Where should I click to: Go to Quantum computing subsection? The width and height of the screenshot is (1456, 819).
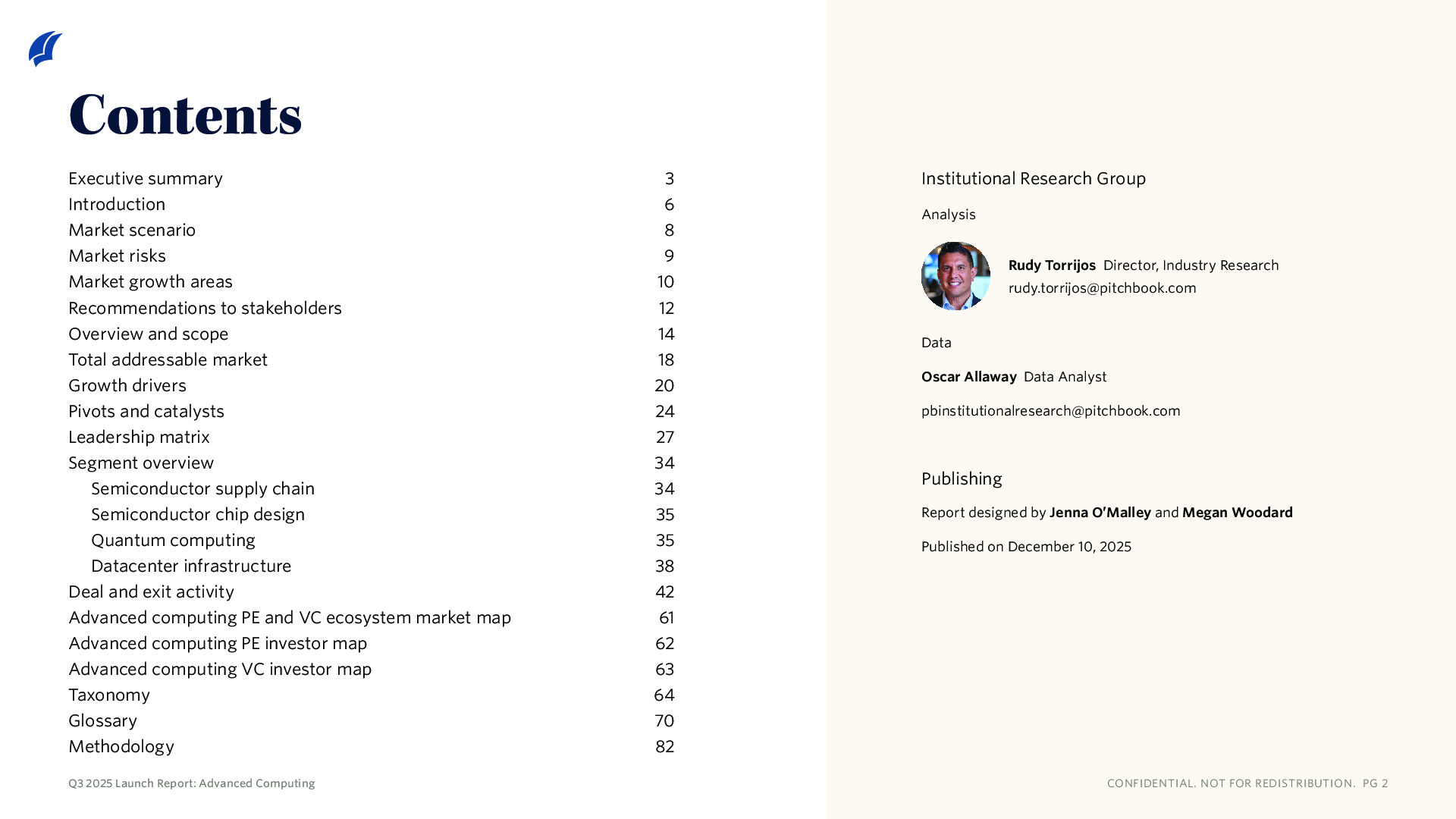(x=173, y=540)
